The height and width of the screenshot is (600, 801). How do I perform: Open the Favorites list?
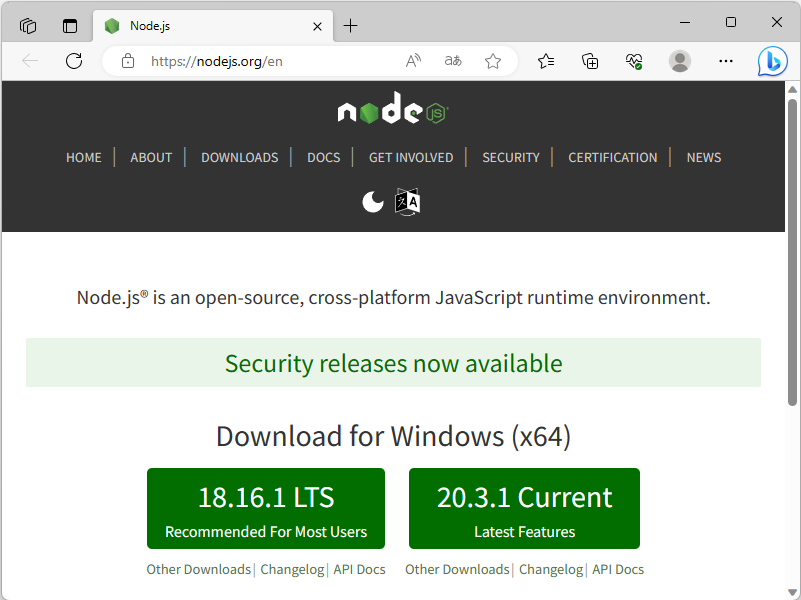click(545, 61)
